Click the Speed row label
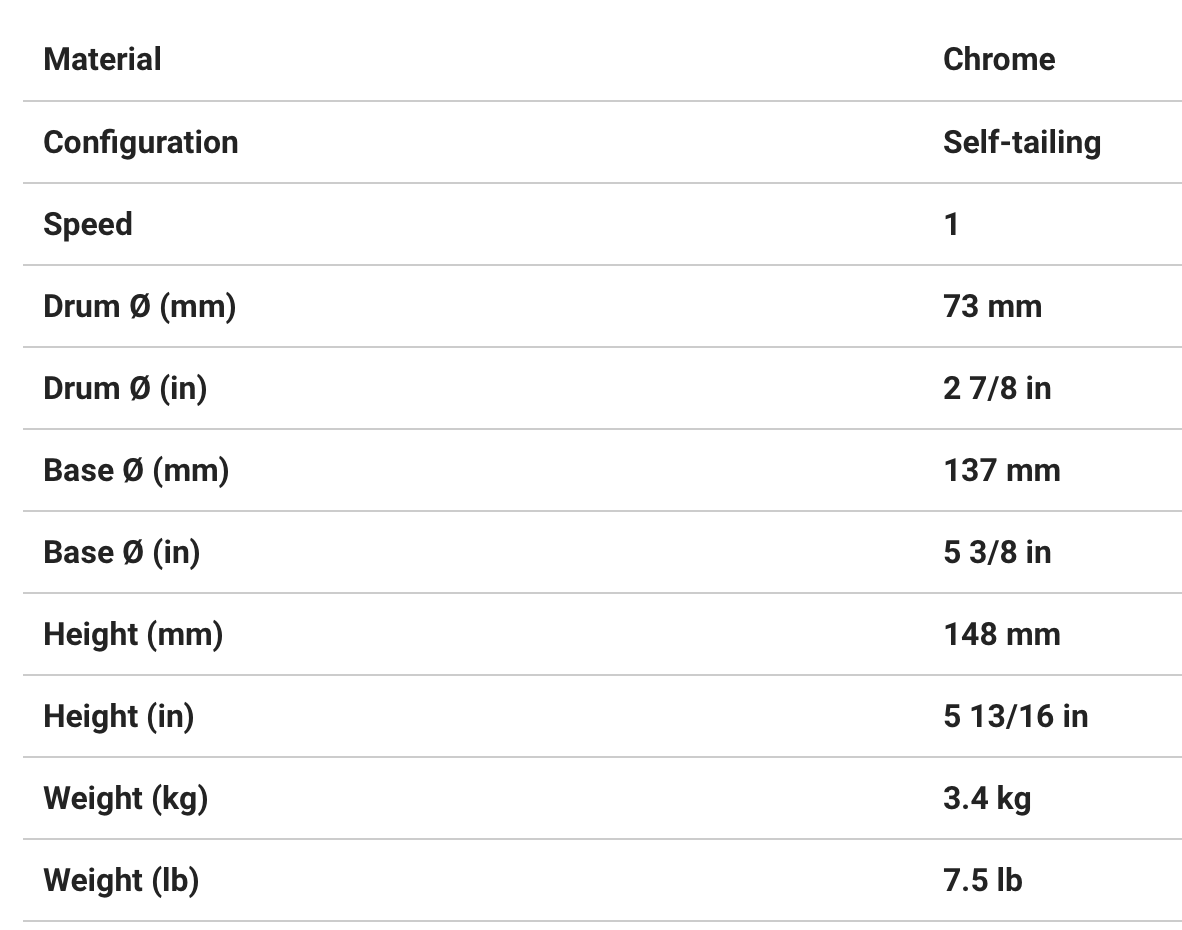The image size is (1182, 930). 88,224
